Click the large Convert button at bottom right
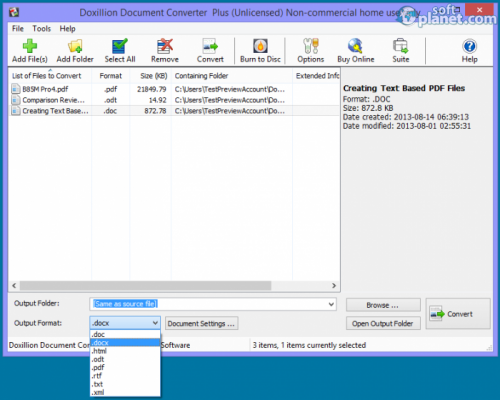500x400 pixels. [458, 314]
